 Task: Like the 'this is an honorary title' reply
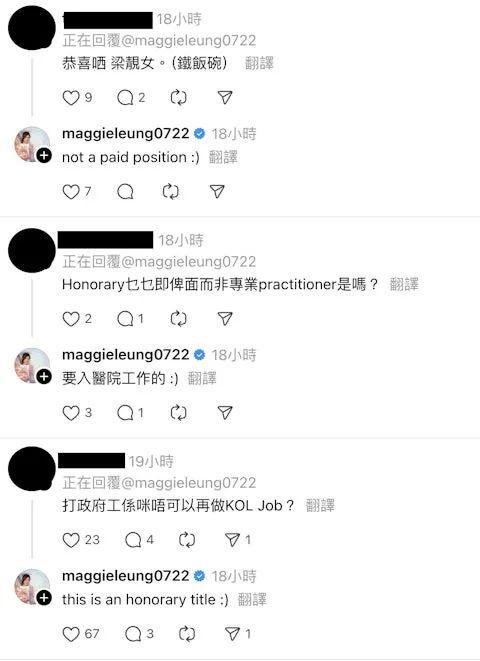[71, 634]
